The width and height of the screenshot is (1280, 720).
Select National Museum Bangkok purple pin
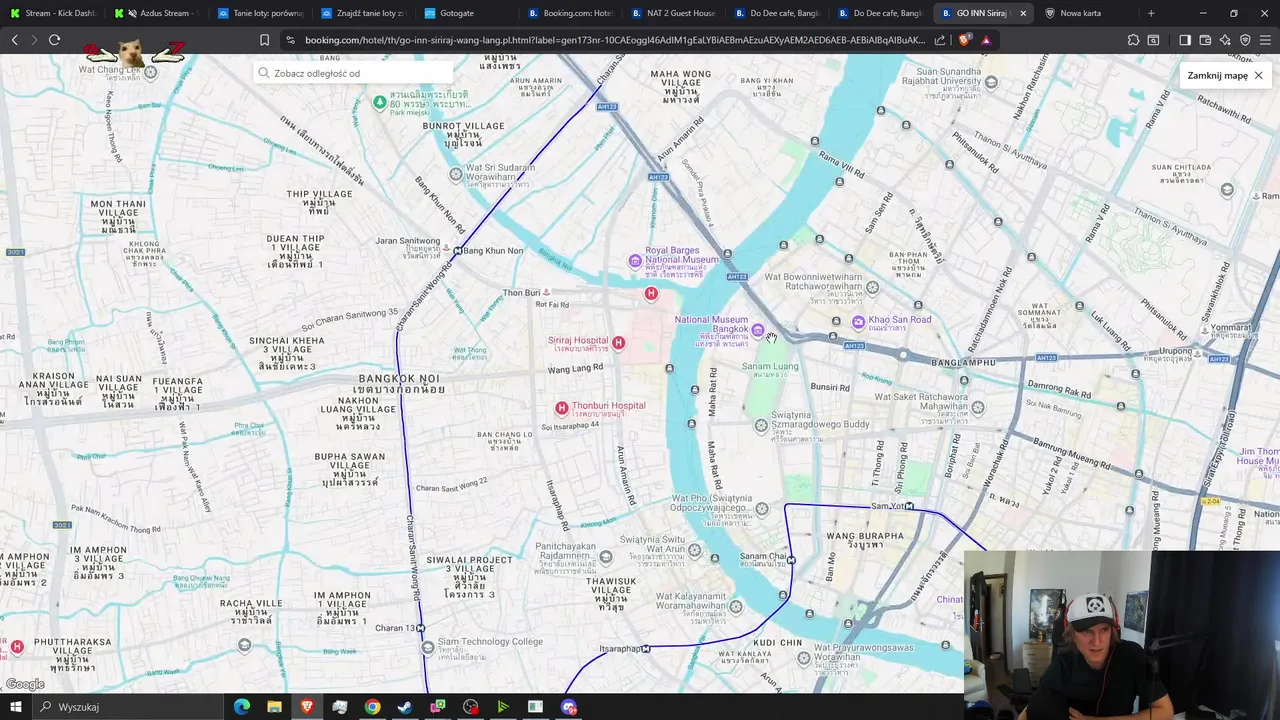[758, 330]
